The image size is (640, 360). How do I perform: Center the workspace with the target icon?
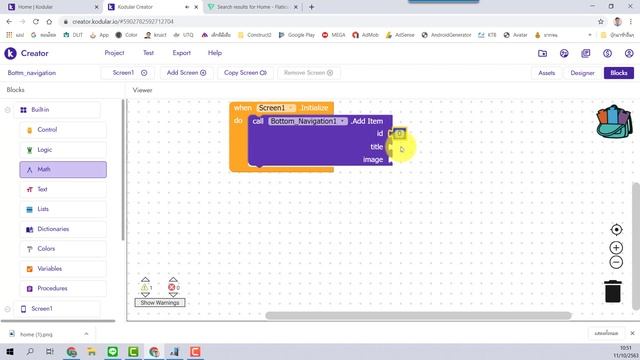click(616, 230)
